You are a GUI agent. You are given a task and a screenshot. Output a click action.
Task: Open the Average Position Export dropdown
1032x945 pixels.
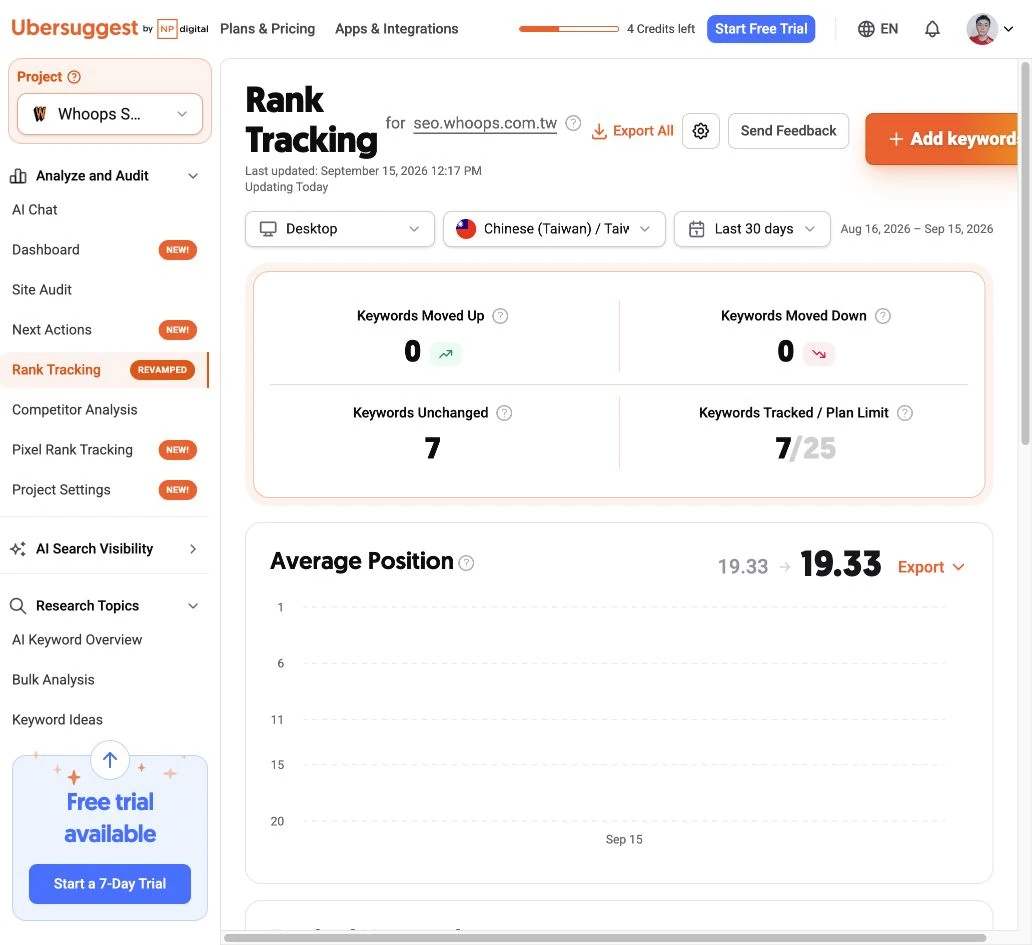pos(931,567)
